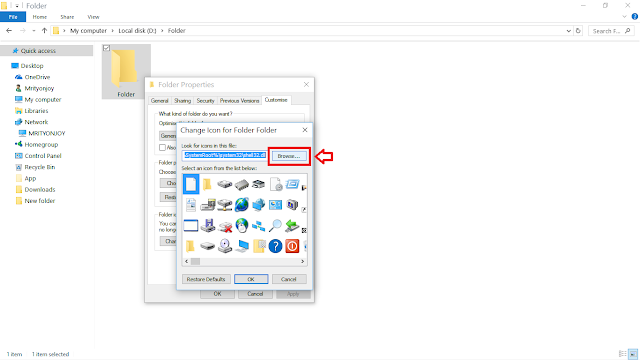Viewport: 640px width, 360px height.
Task: Pick the Internet Explorer globe icon
Action: (242, 204)
